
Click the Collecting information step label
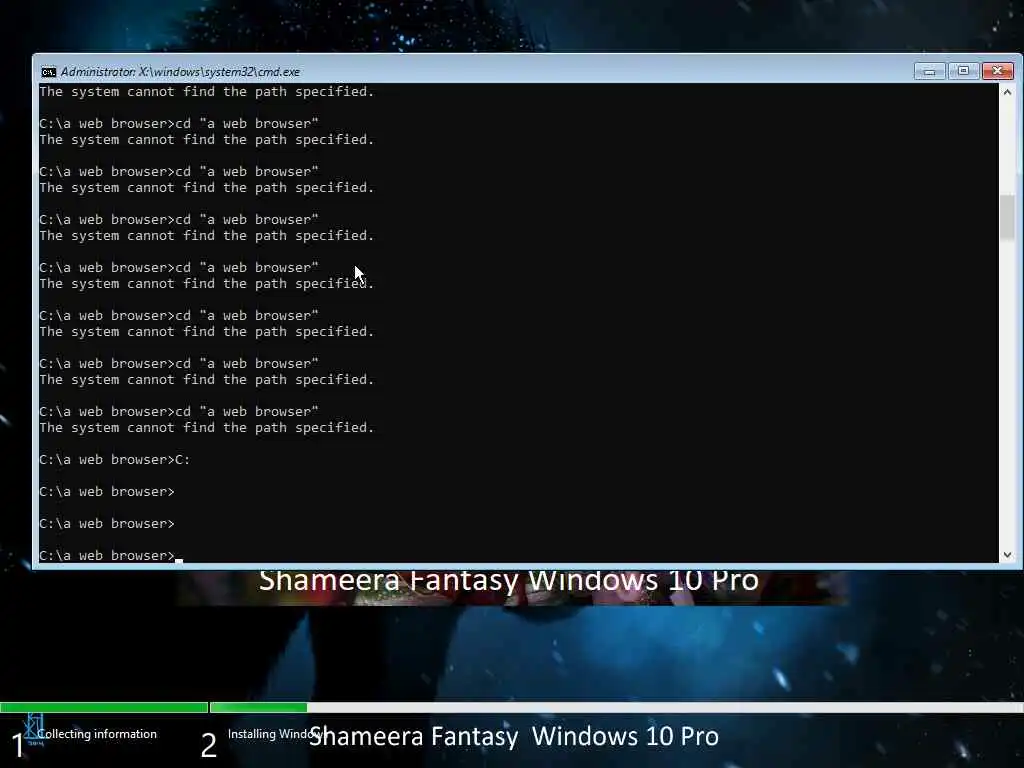tap(97, 734)
